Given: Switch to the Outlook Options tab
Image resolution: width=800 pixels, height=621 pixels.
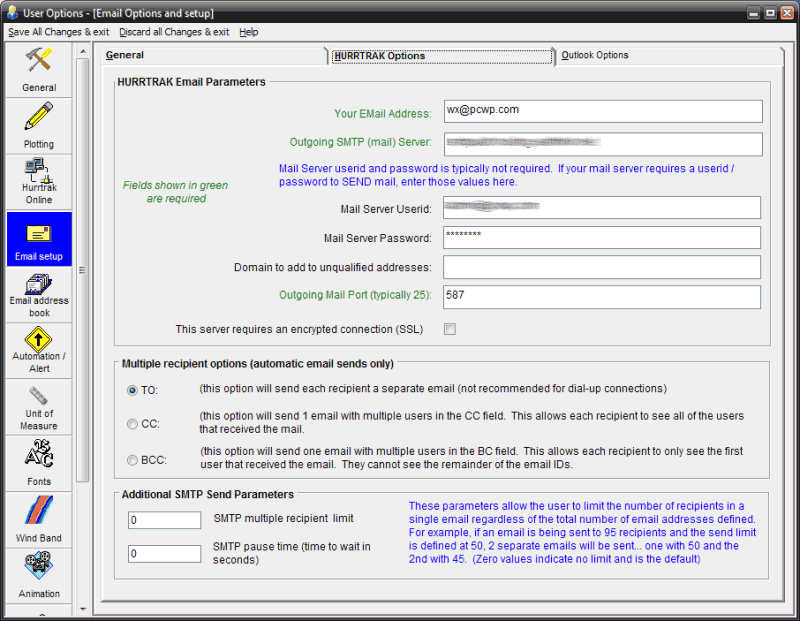Looking at the screenshot, I should 595,55.
